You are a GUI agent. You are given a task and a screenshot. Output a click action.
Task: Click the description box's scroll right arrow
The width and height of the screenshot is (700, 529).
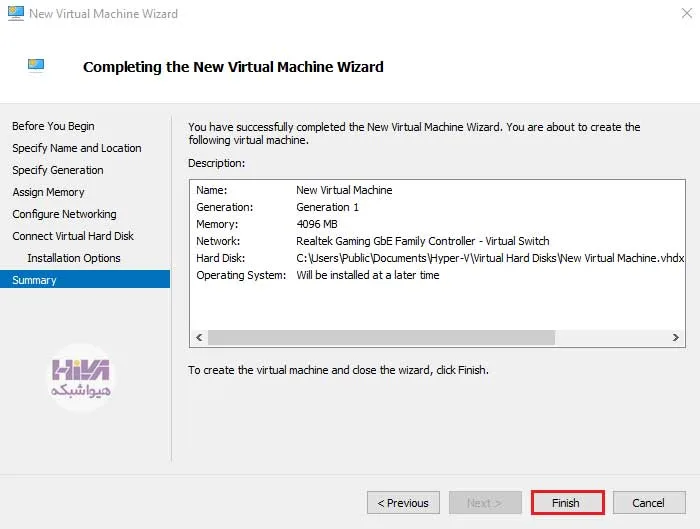coord(675,337)
